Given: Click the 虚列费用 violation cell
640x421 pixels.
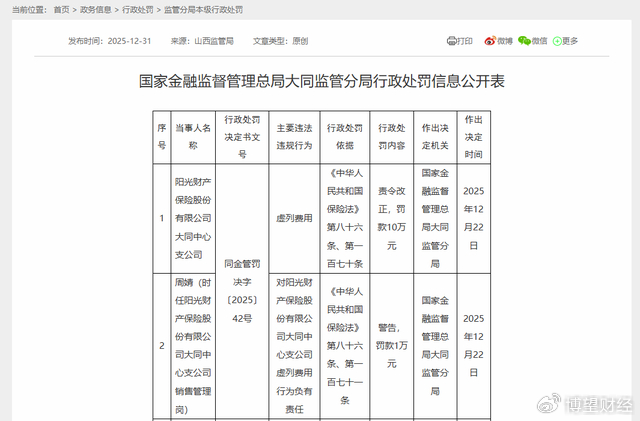Looking at the screenshot, I should click(x=294, y=218).
